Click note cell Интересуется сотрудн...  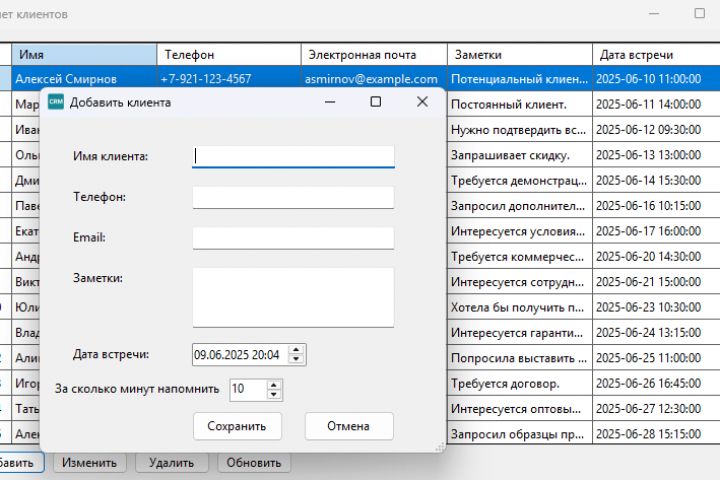coord(520,282)
